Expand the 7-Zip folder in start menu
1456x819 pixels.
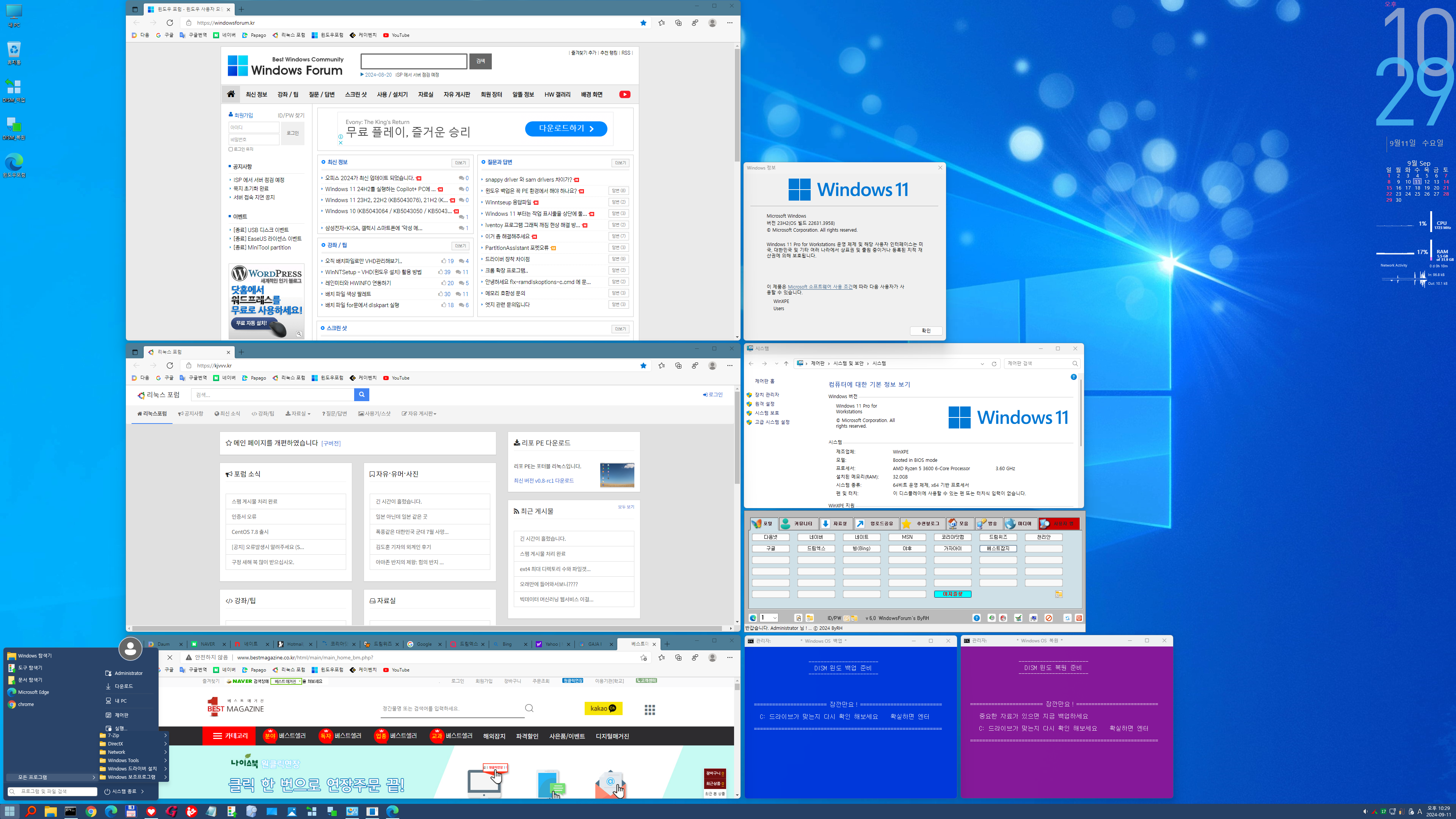[x=133, y=735]
